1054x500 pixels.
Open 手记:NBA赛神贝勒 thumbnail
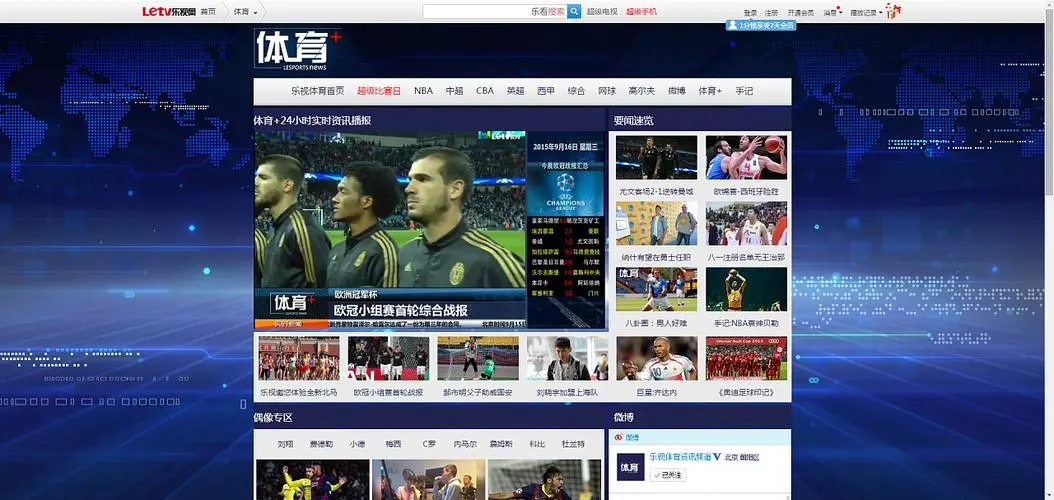(x=746, y=289)
